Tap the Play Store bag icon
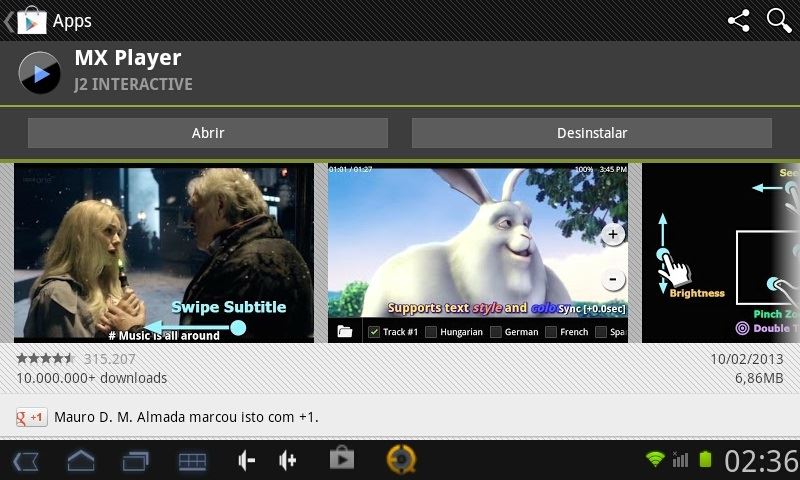Viewport: 800px width, 480px height. point(32,20)
